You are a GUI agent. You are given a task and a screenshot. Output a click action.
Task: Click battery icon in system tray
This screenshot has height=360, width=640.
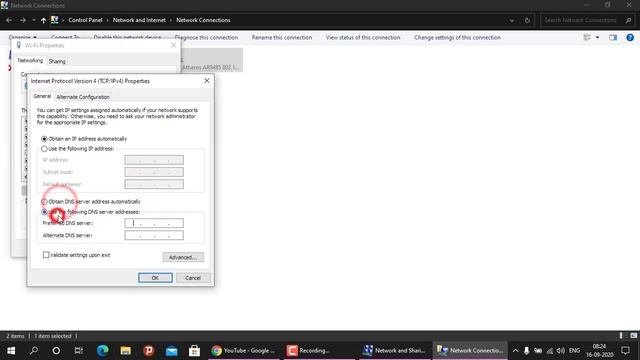coord(538,351)
